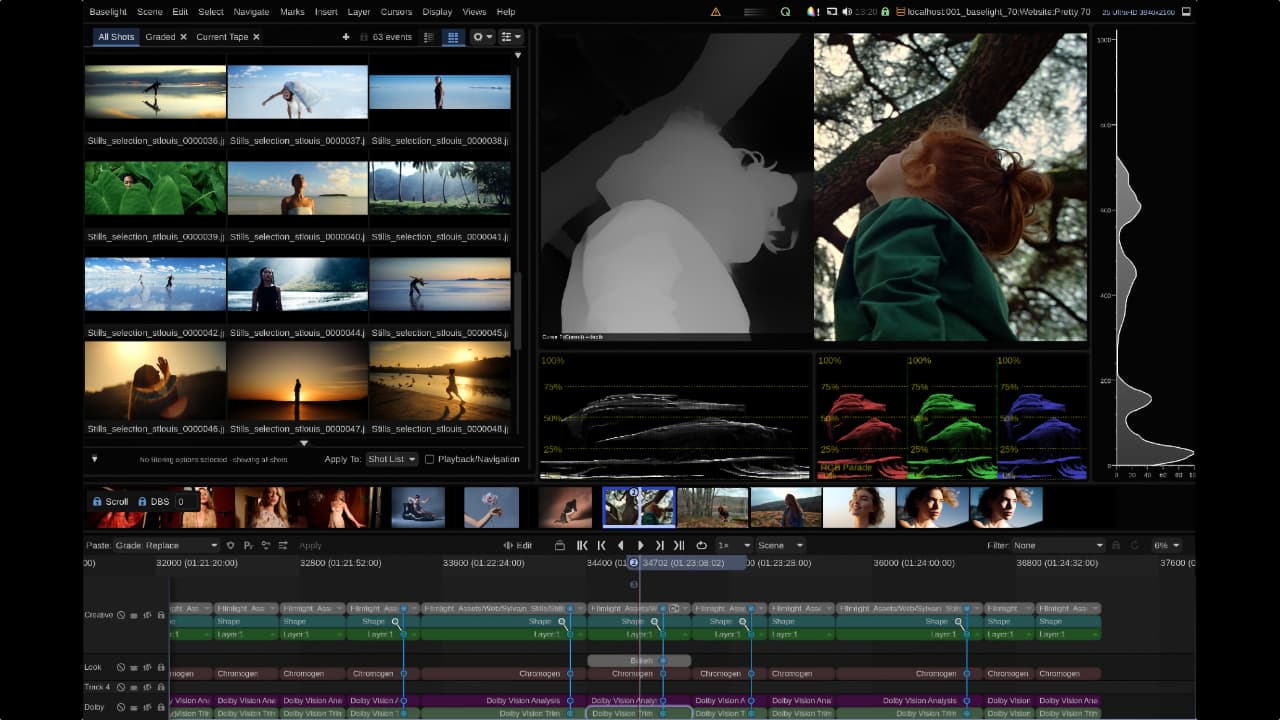Lock the Dolby track using its padlock icon
1280x720 pixels.
[161, 707]
